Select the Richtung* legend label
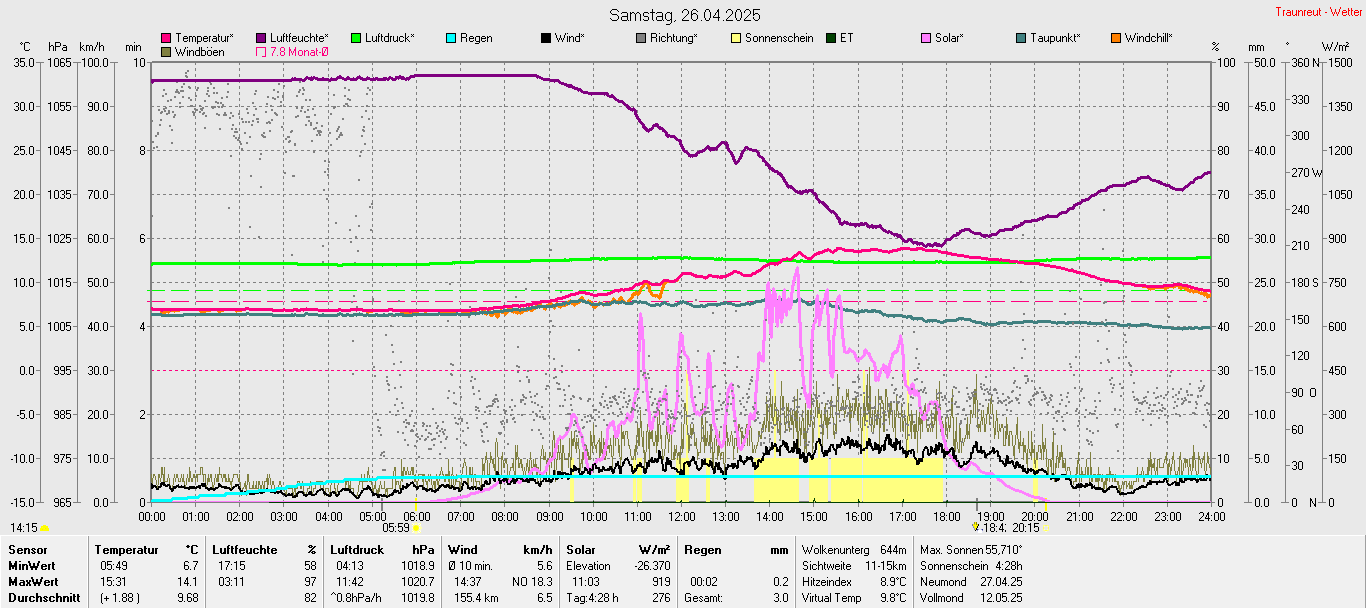The height and width of the screenshot is (608, 1366). tap(674, 38)
